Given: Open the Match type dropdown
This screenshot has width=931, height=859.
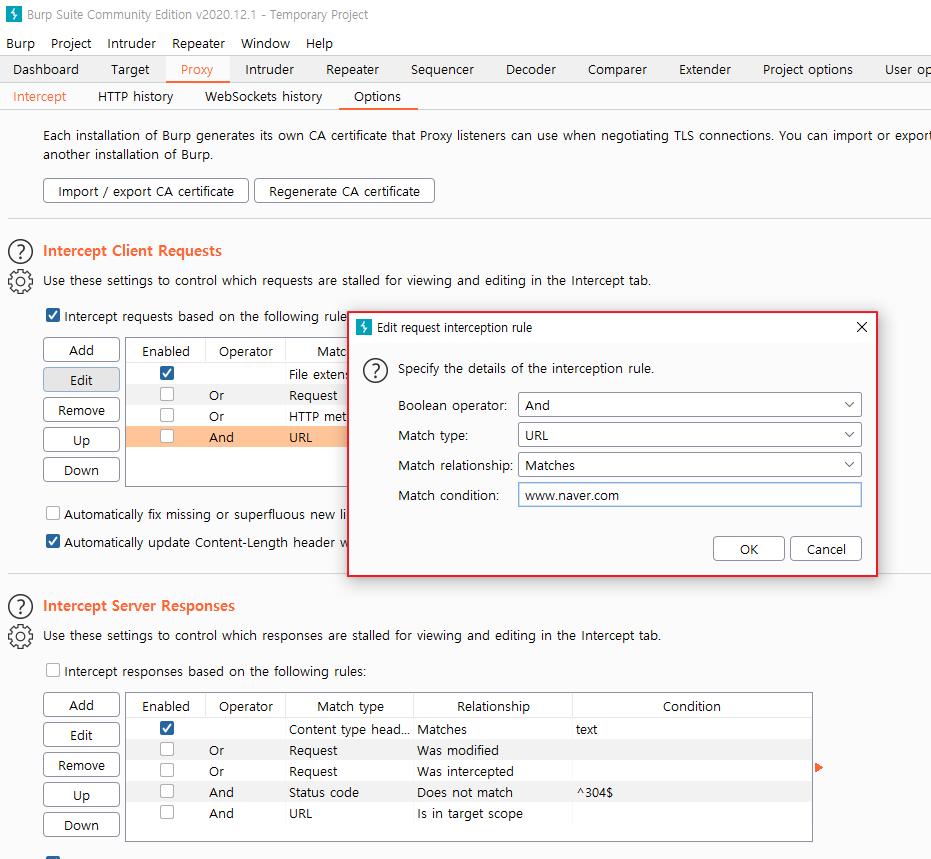Looking at the screenshot, I should click(x=689, y=435).
